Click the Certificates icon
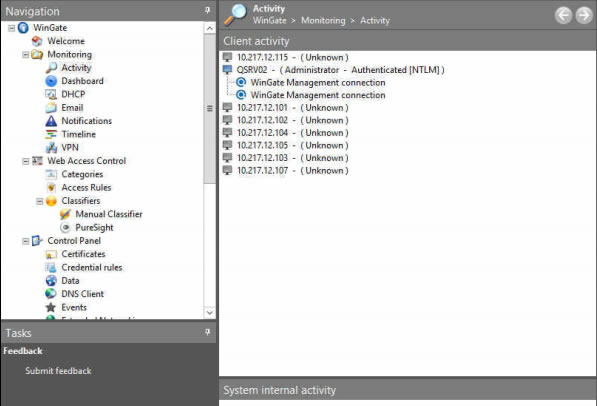 pos(51,254)
